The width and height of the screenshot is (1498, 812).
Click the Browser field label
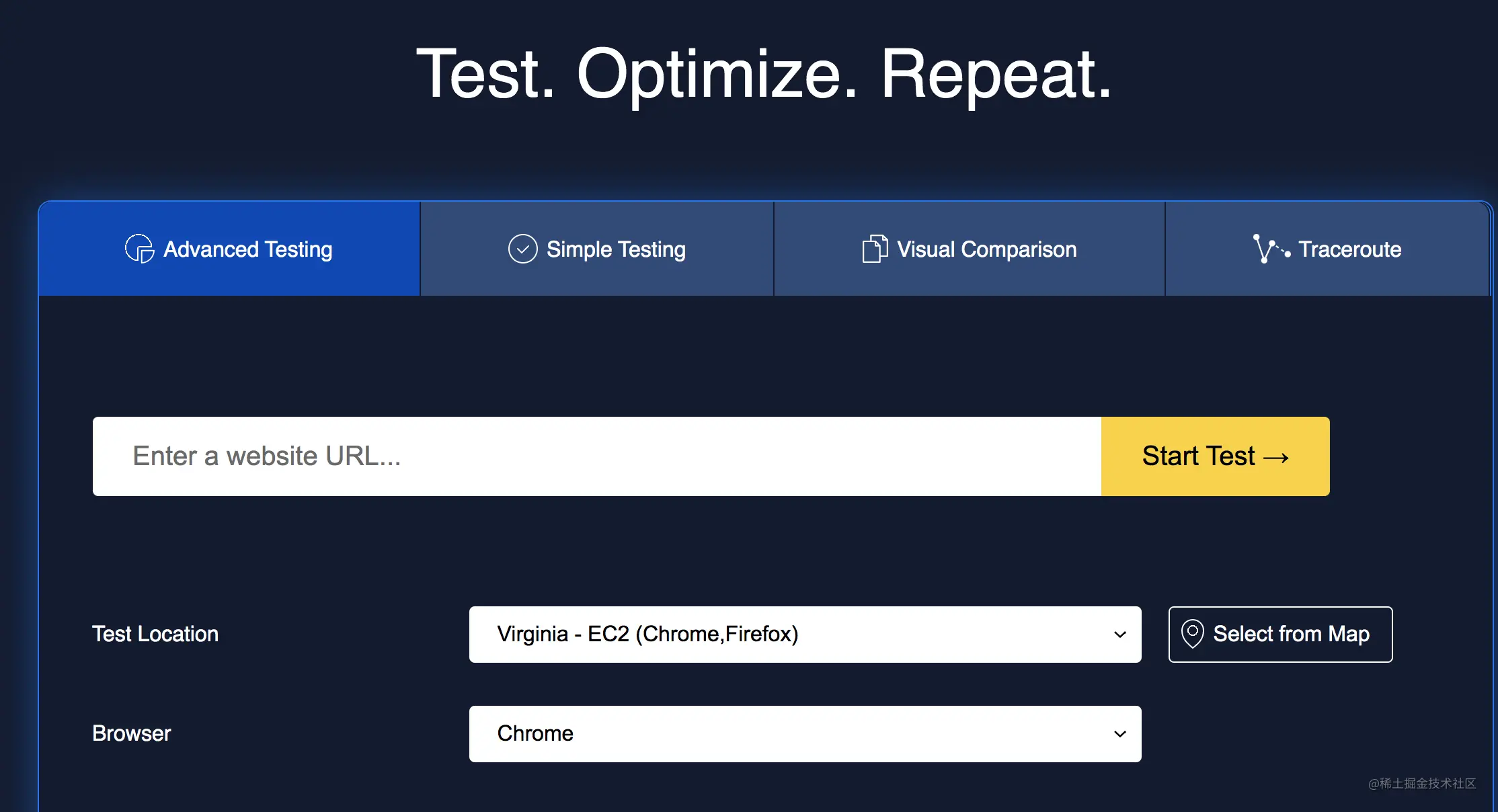(x=132, y=733)
